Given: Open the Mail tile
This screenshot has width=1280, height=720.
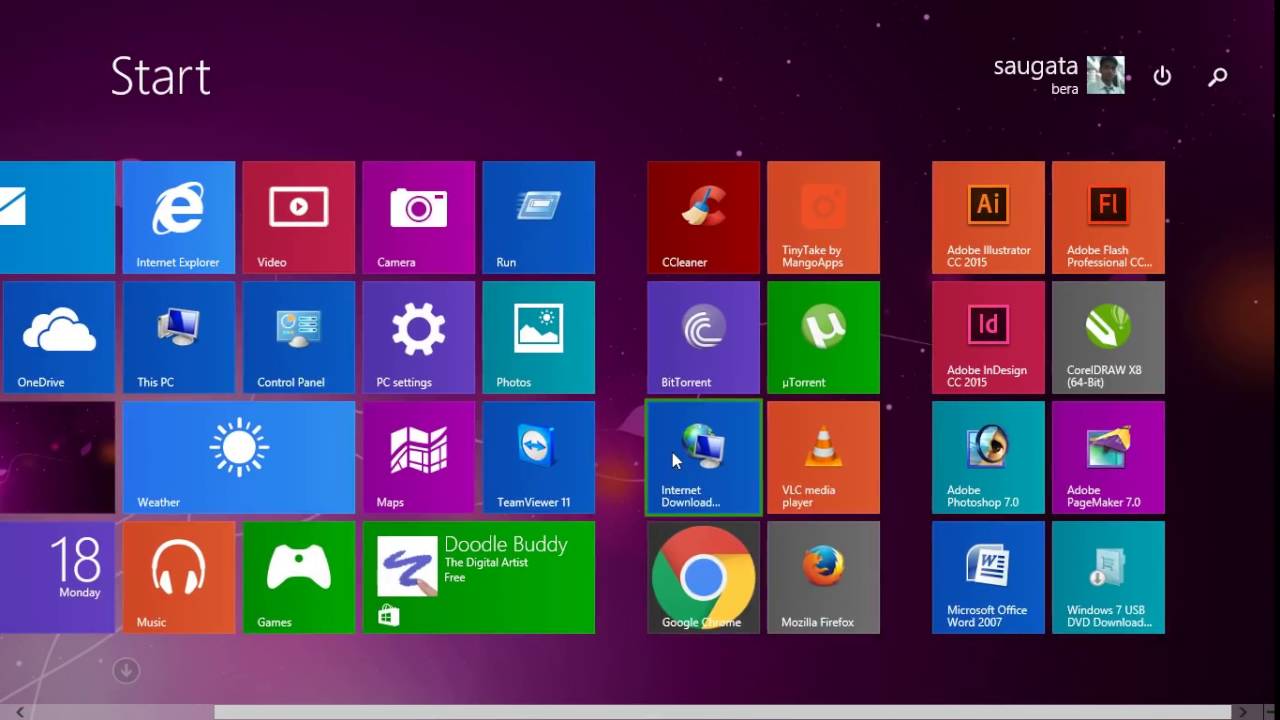Looking at the screenshot, I should click(57, 217).
